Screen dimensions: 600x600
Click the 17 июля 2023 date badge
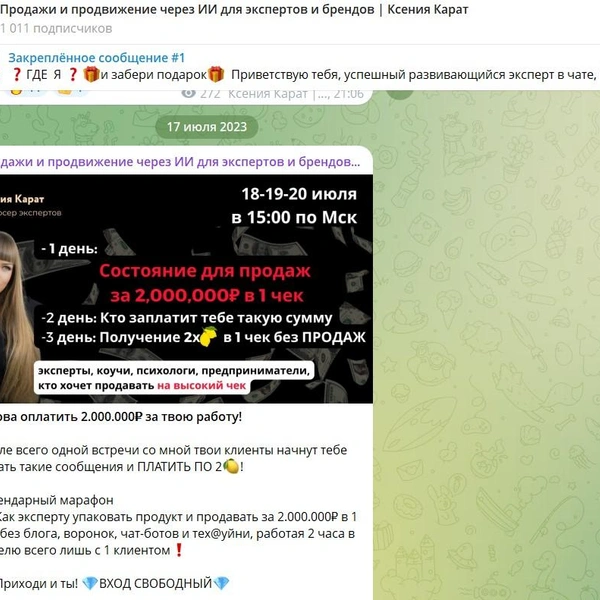point(207,127)
